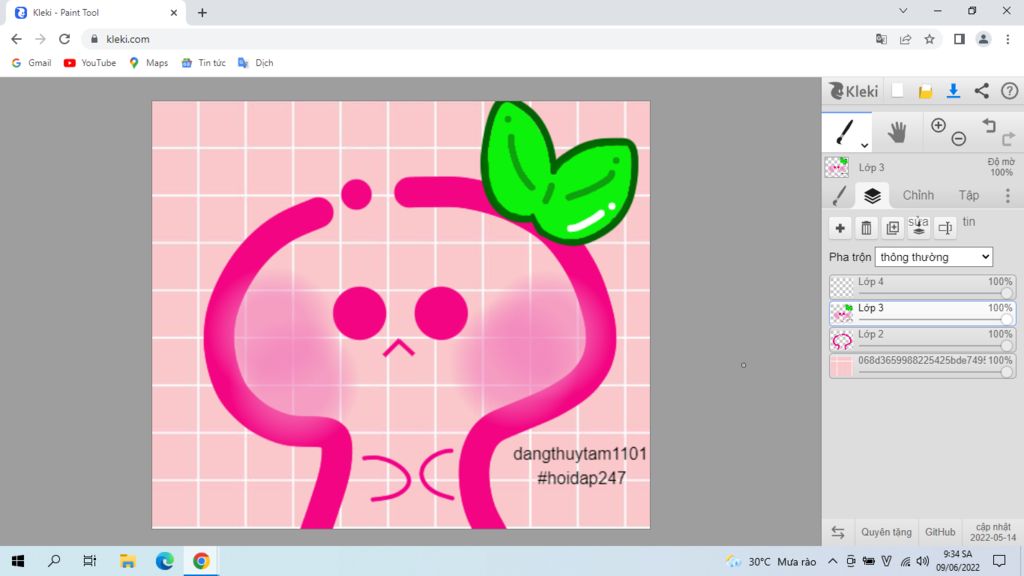Expand the brush tool dropdown arrow
1024x576 pixels.
pyautogui.click(x=864, y=146)
